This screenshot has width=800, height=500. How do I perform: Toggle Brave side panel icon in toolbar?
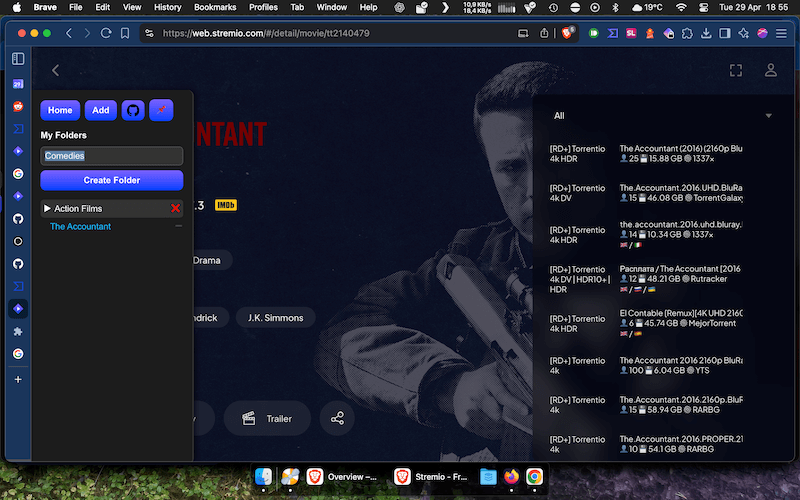coord(724,33)
